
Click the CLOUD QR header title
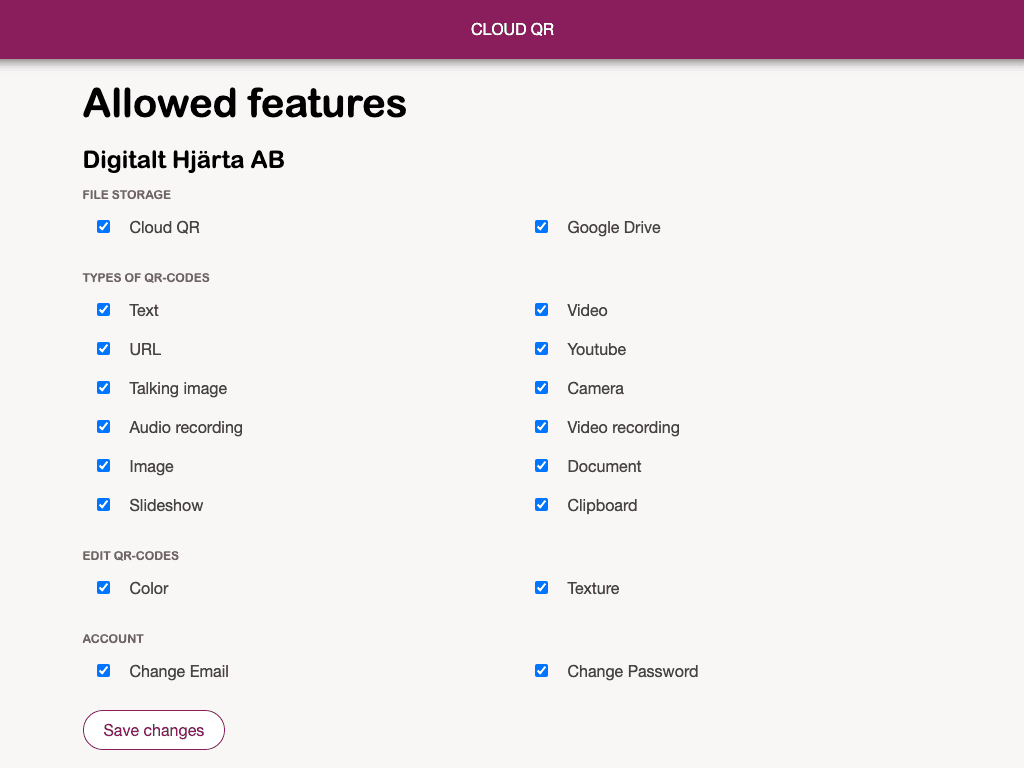point(512,29)
